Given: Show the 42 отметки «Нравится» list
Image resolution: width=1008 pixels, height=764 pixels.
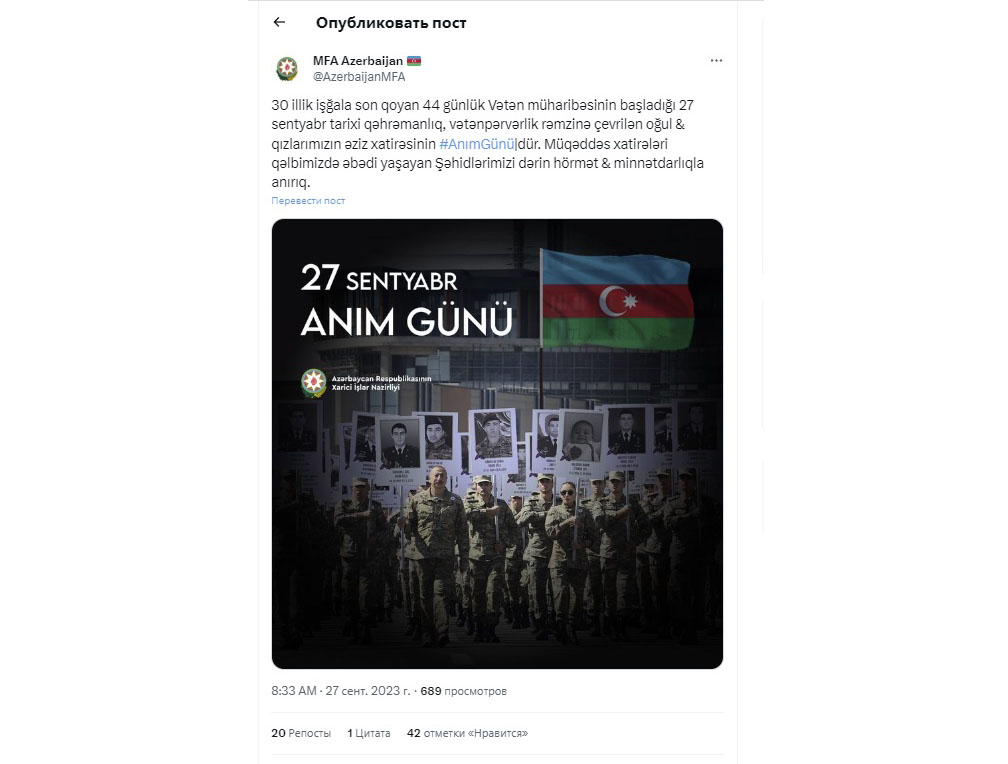Looking at the screenshot, I should point(467,733).
